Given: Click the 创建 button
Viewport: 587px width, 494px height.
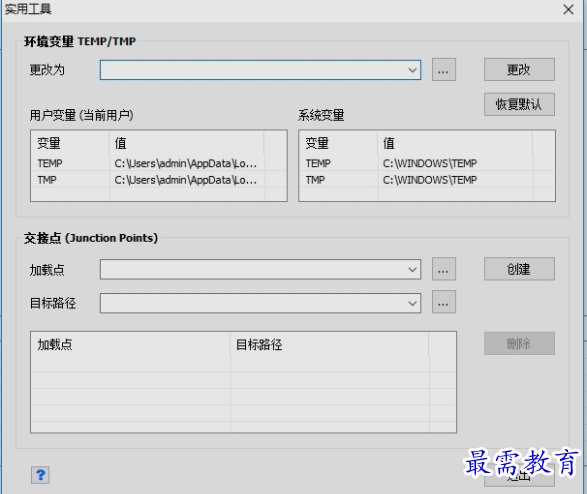Looking at the screenshot, I should 519,269.
